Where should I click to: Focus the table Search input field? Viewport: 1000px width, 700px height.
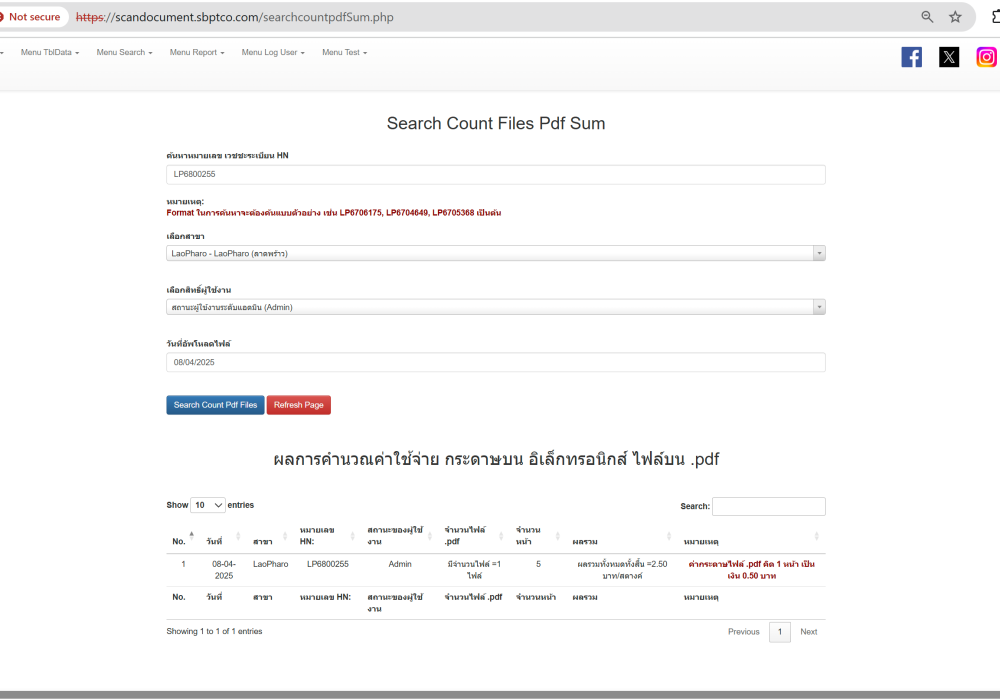pos(768,506)
